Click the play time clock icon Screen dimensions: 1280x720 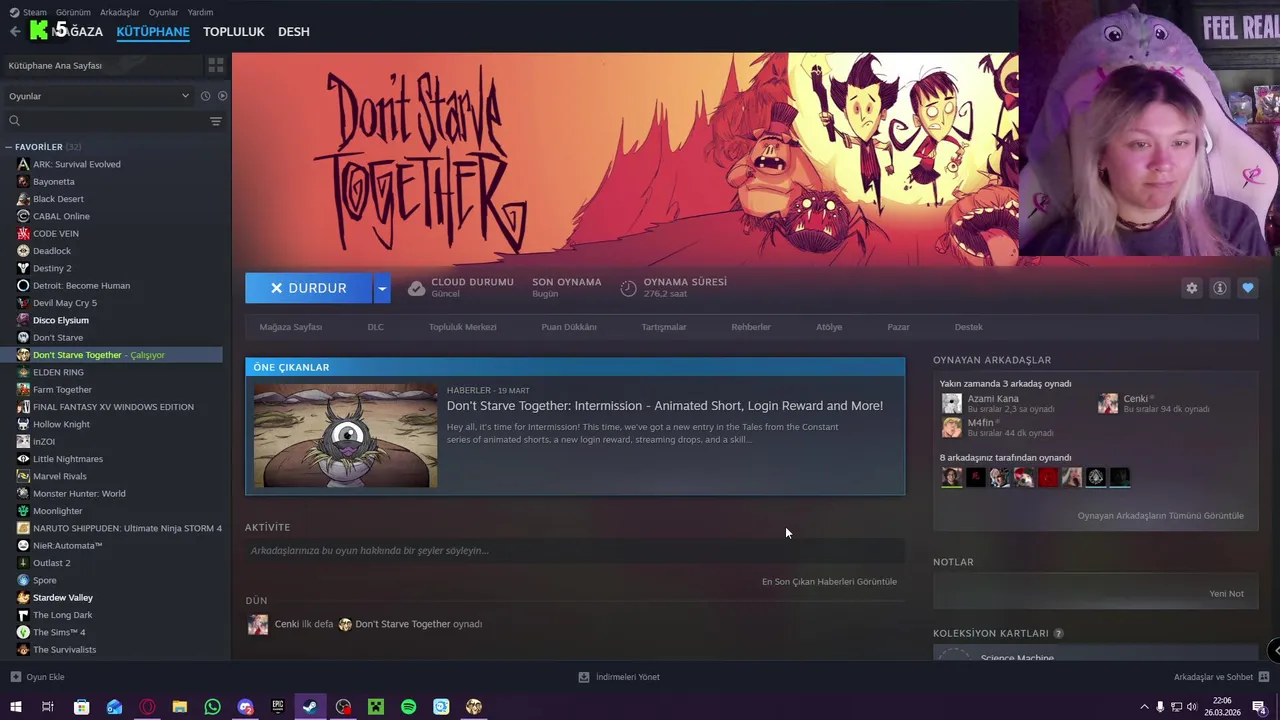628,288
